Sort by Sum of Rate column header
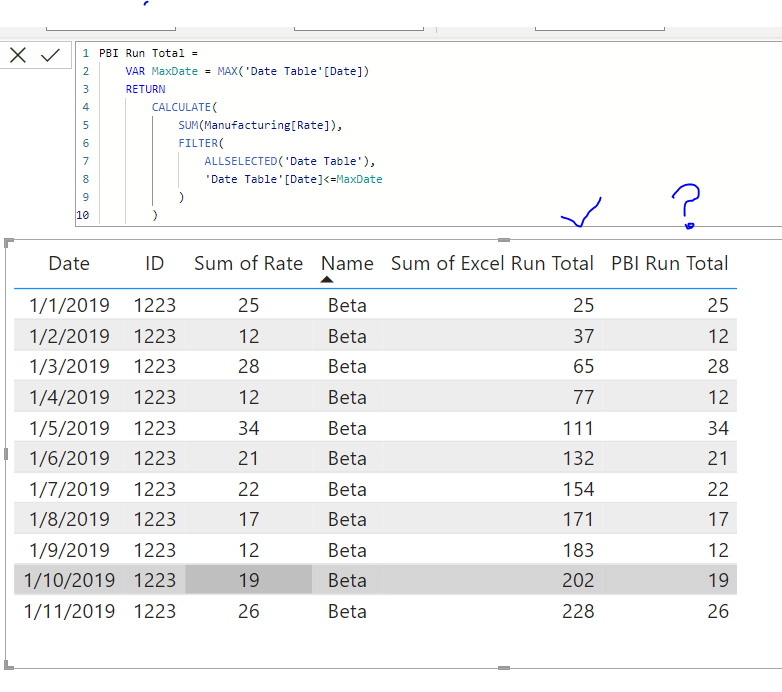Viewport: 782px width, 692px height. coord(248,263)
